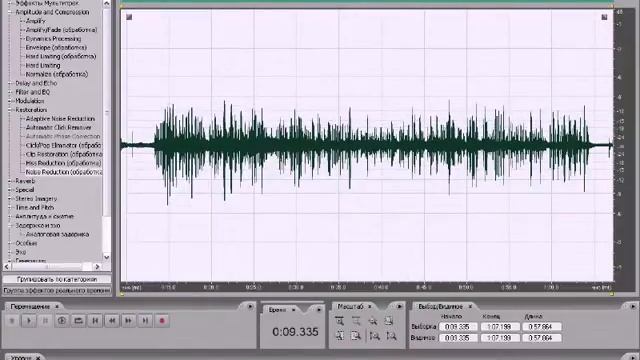Jump to beginning with Go to Start button
The width and height of the screenshot is (640, 360).
(96, 321)
